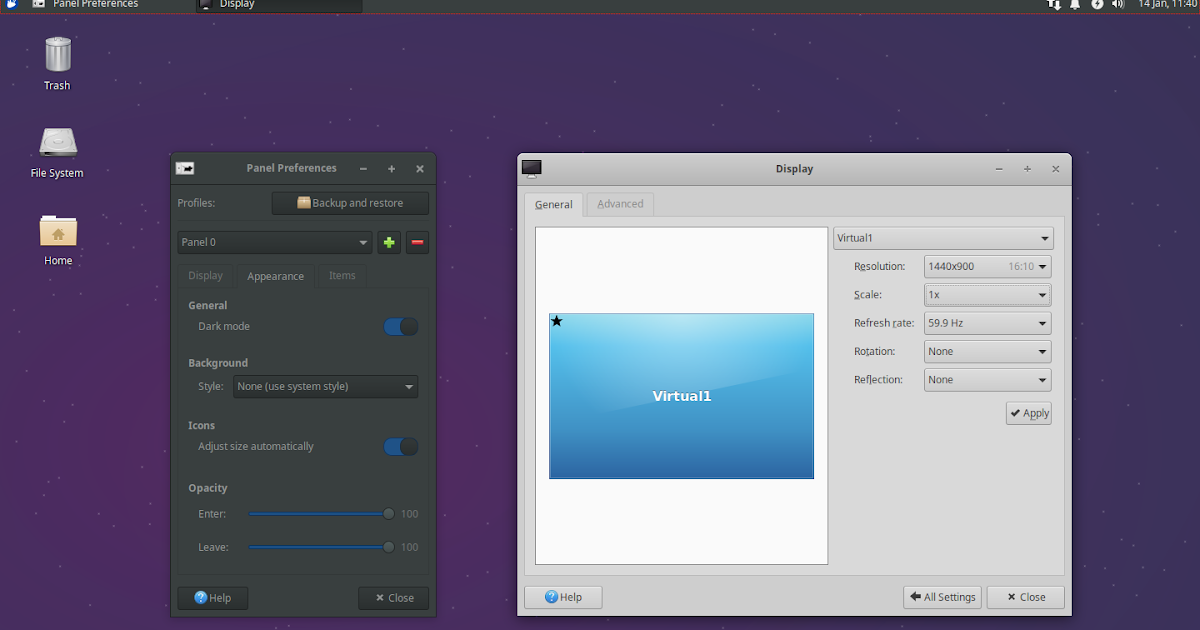This screenshot has height=630, width=1200.
Task: Open the Resolution dropdown showing 1440x900
Action: point(987,266)
